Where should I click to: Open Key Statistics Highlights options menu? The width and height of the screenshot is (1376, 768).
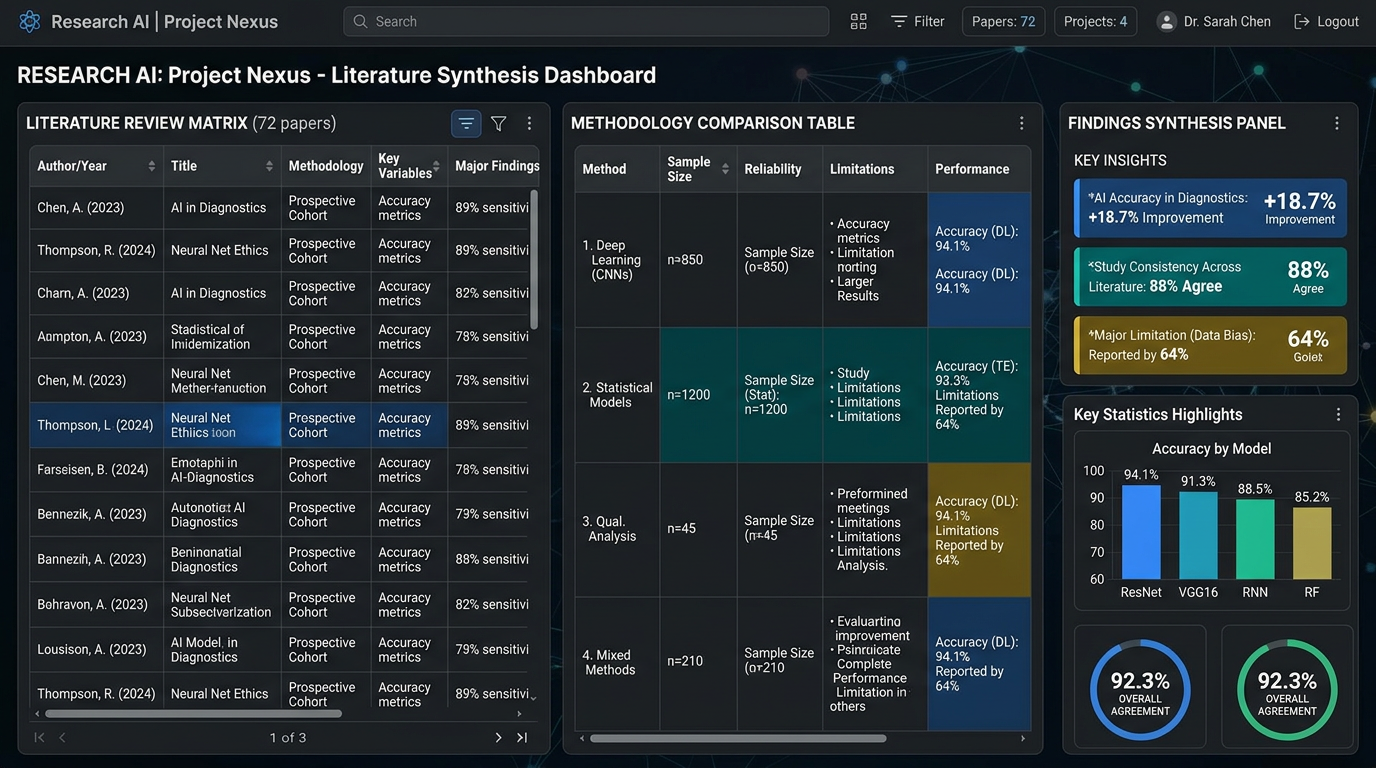[x=1338, y=414]
